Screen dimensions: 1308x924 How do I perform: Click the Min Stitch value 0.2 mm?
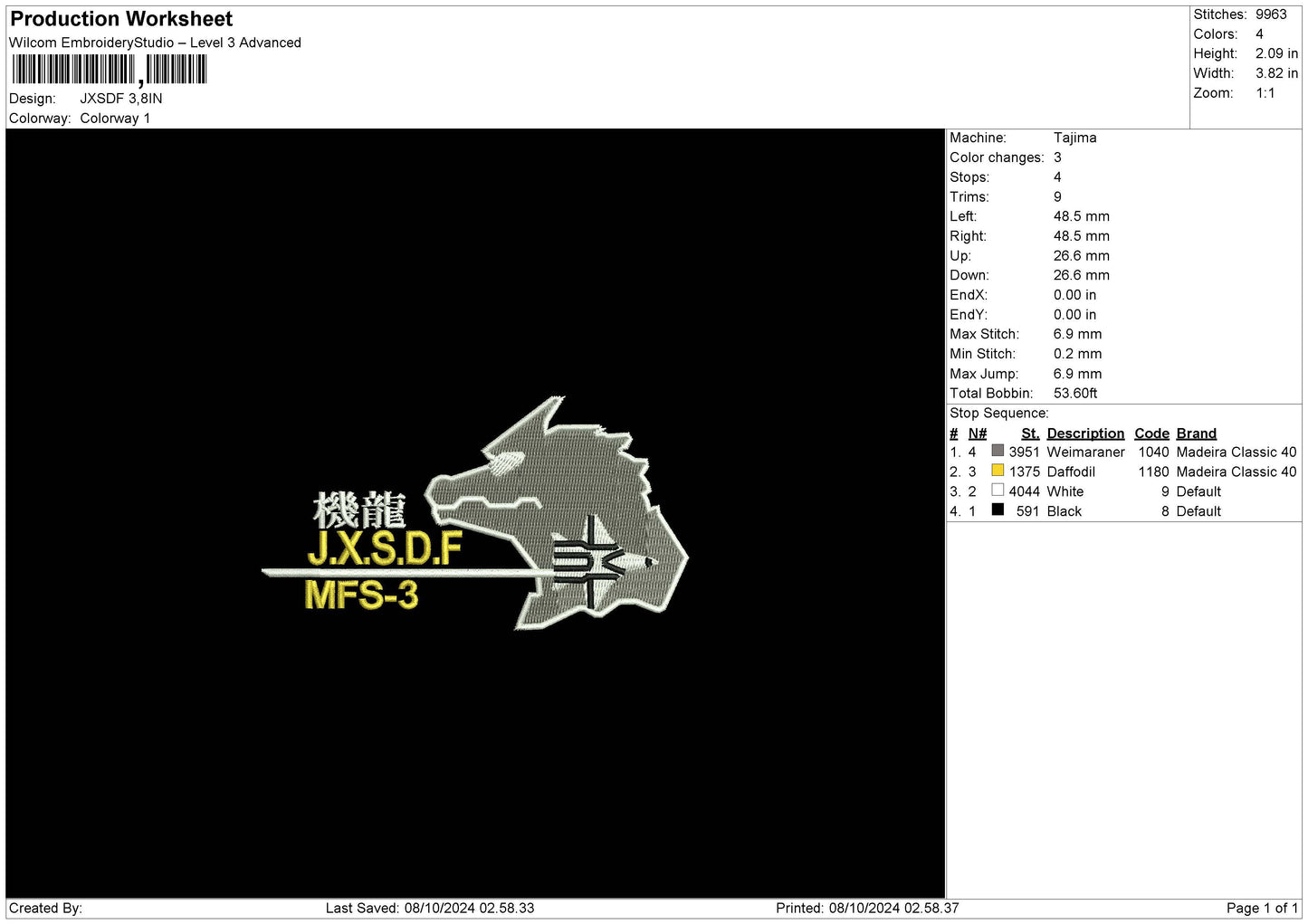pyautogui.click(x=1077, y=354)
